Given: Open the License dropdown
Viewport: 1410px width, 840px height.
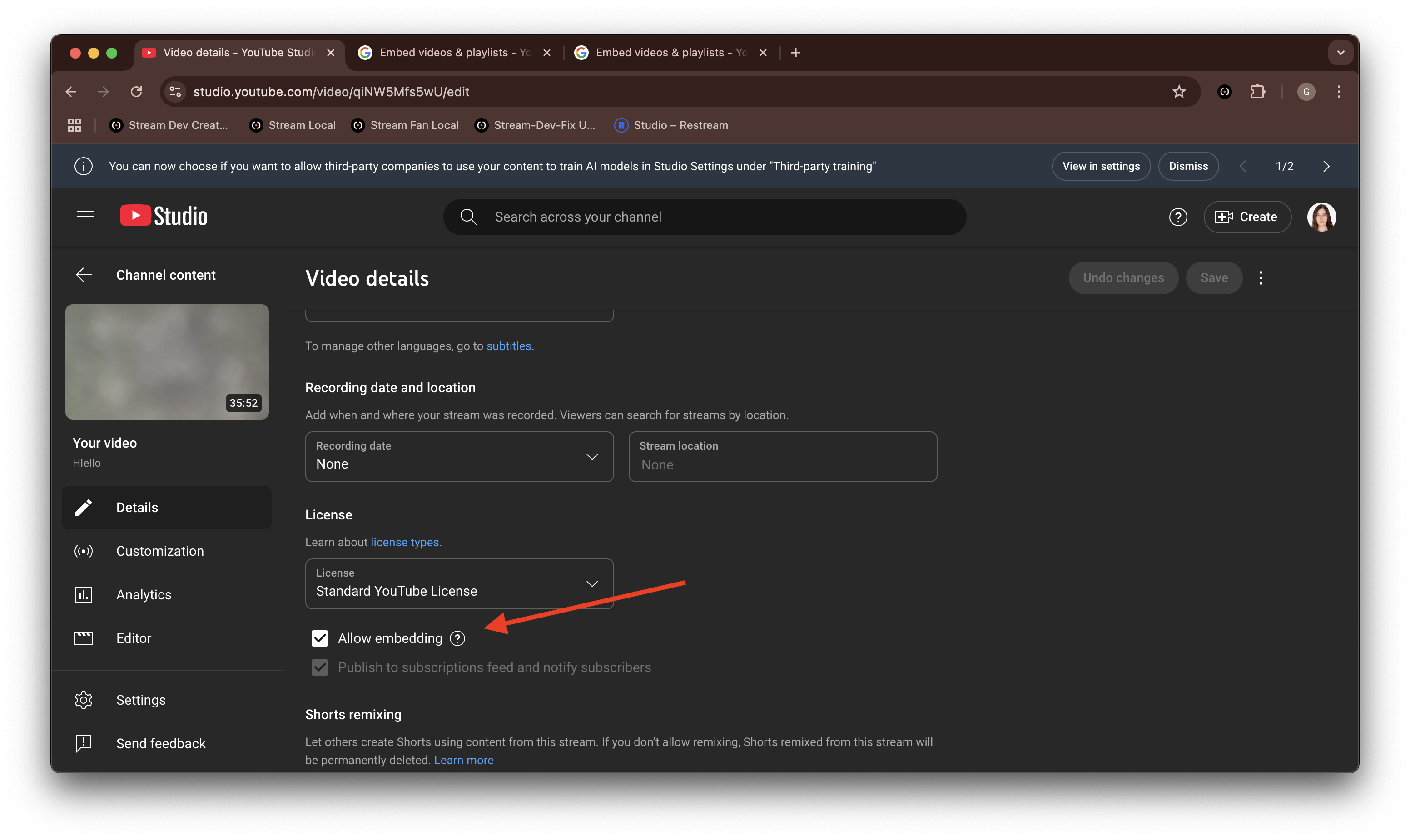Looking at the screenshot, I should (x=459, y=583).
